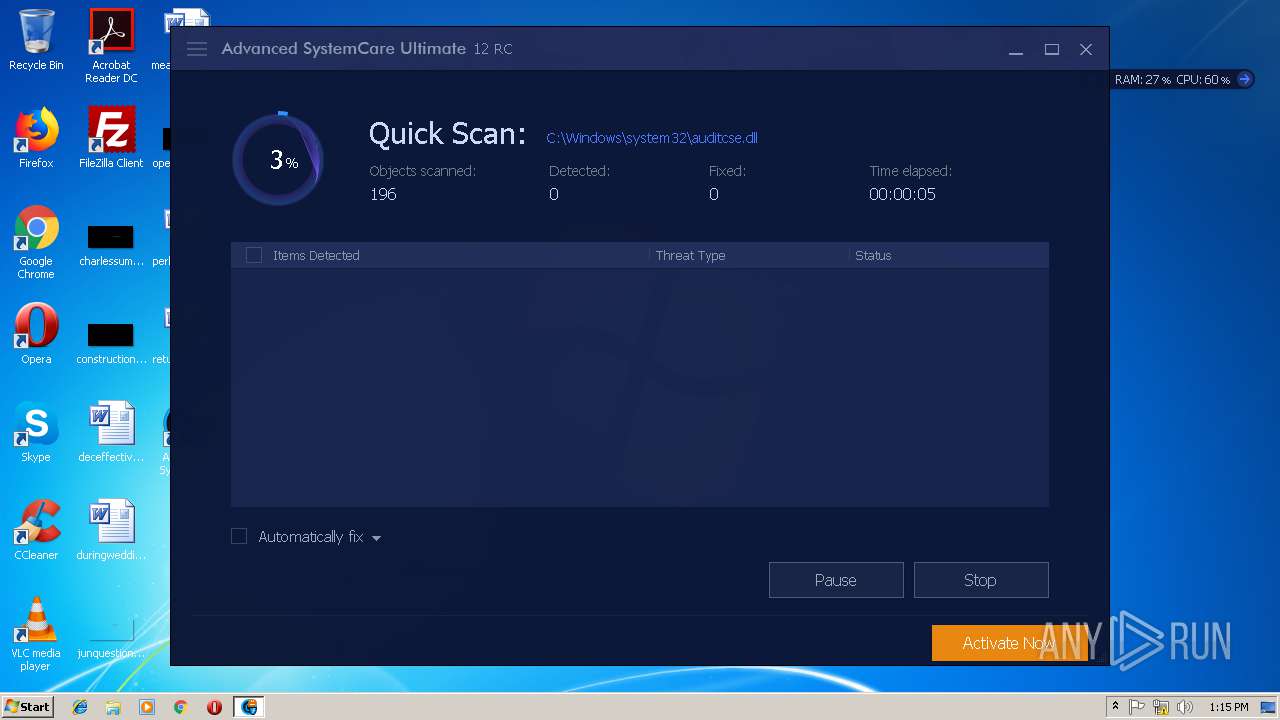1280x720 pixels.
Task: Open the hamburger menu in Advanced SystemCare
Action: [197, 49]
